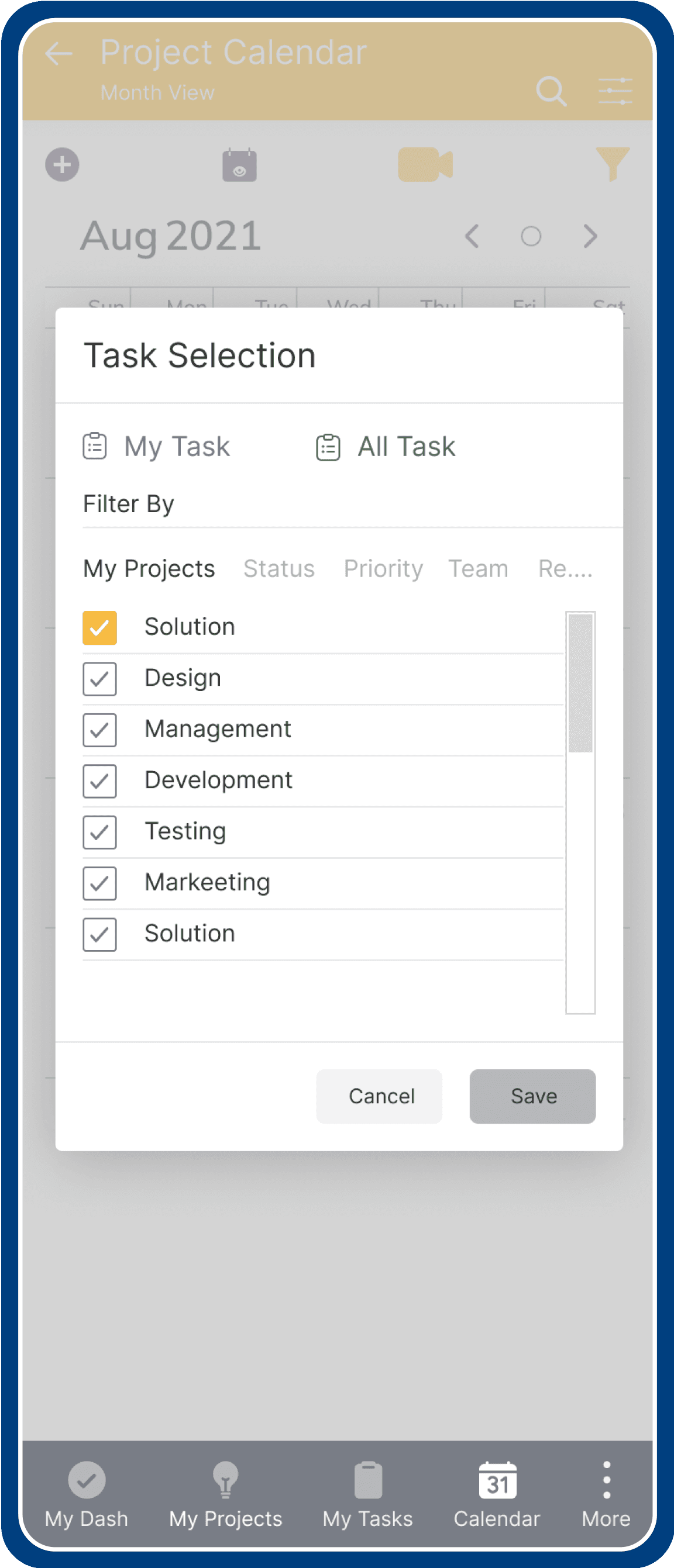This screenshot has width=674, height=1568.
Task: Go to previous month chevron
Action: (x=472, y=236)
